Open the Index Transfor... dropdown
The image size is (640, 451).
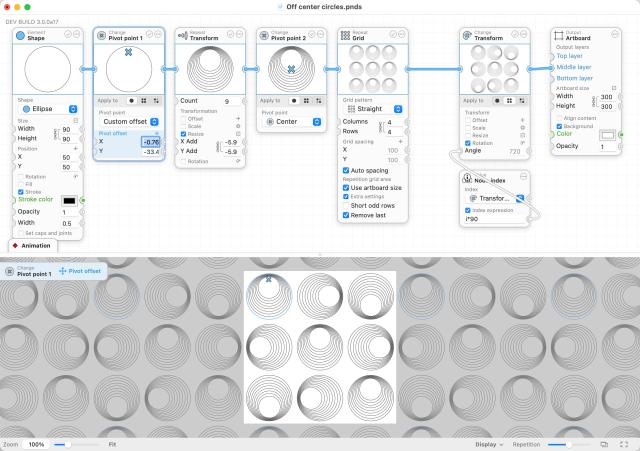[x=495, y=198]
